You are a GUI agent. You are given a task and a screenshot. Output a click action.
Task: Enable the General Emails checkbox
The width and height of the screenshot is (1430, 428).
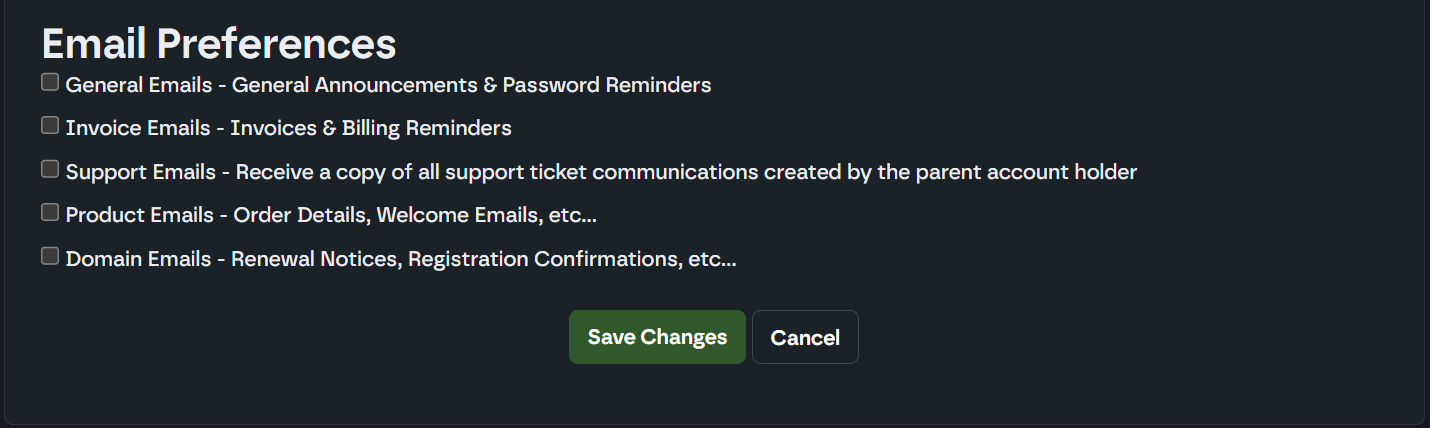(x=50, y=82)
